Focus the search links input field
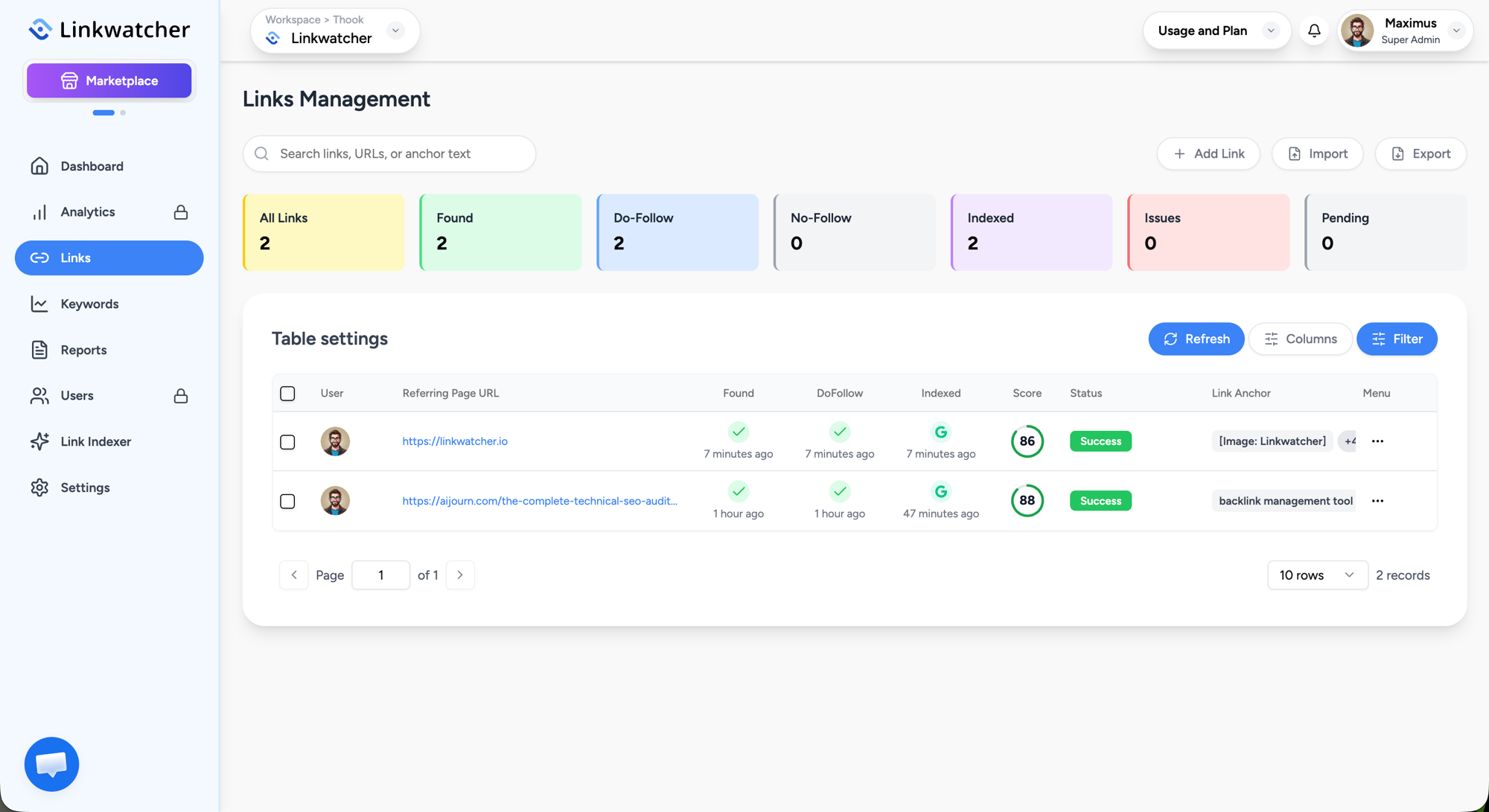 [x=389, y=153]
